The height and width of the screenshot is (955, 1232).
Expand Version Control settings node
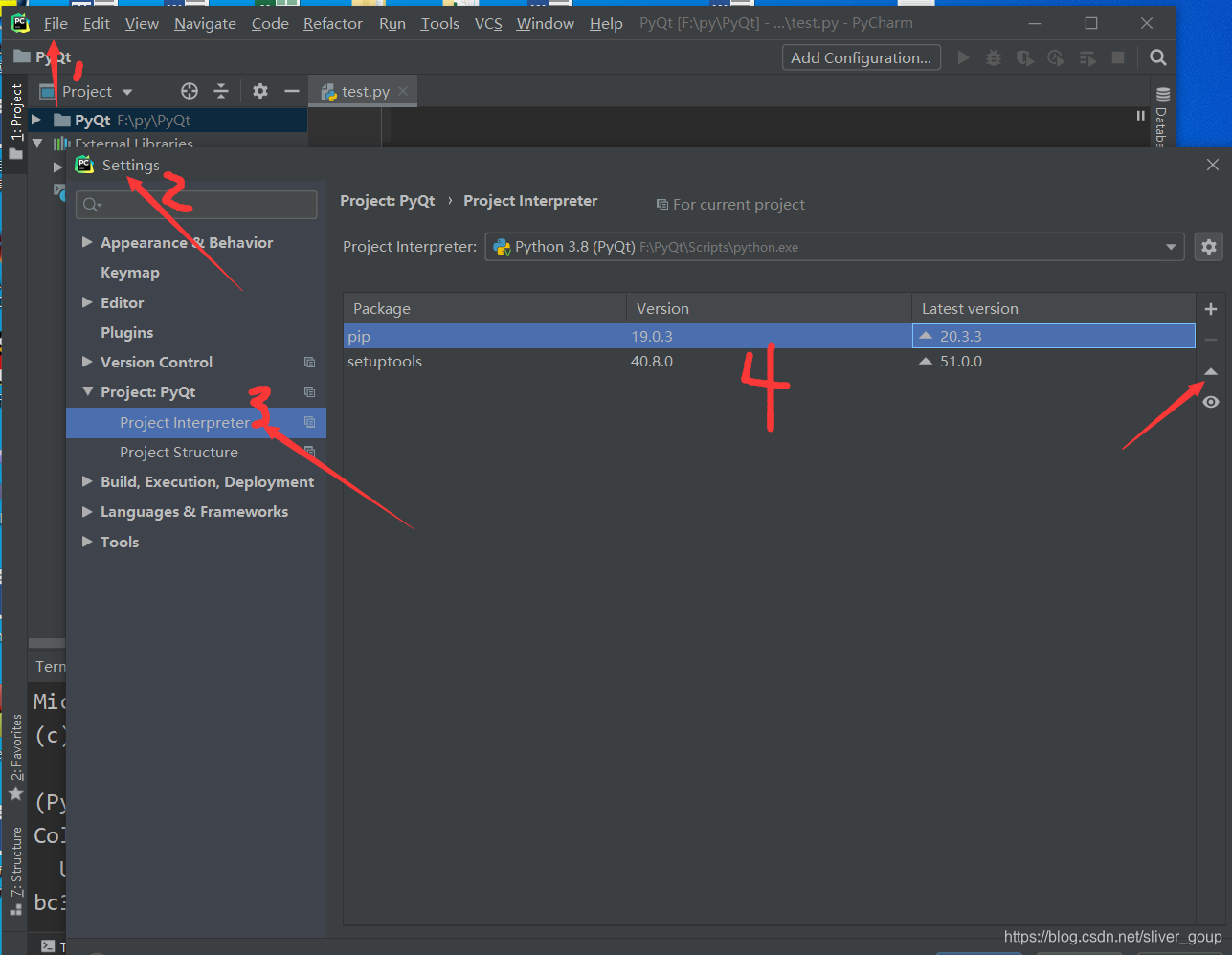tap(87, 362)
